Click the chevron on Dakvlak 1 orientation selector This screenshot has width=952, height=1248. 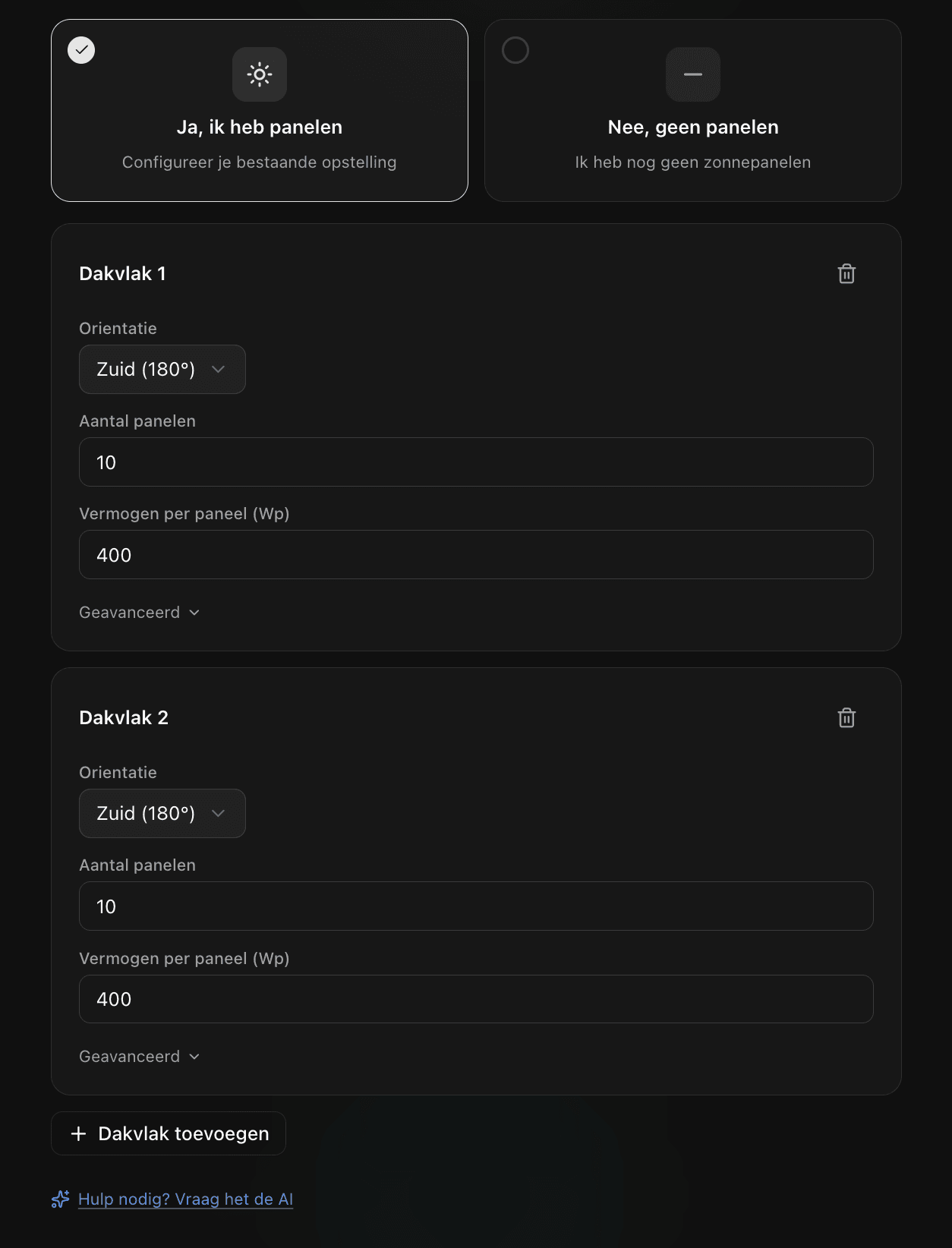pos(219,370)
